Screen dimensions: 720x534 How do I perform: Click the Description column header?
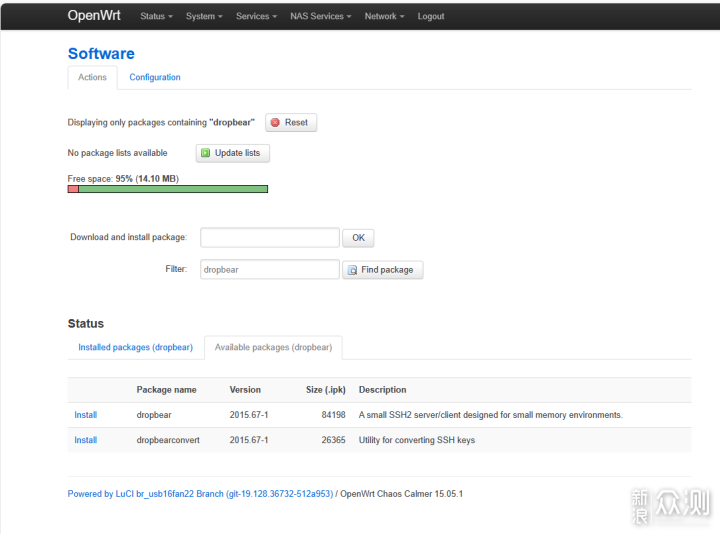click(x=382, y=389)
